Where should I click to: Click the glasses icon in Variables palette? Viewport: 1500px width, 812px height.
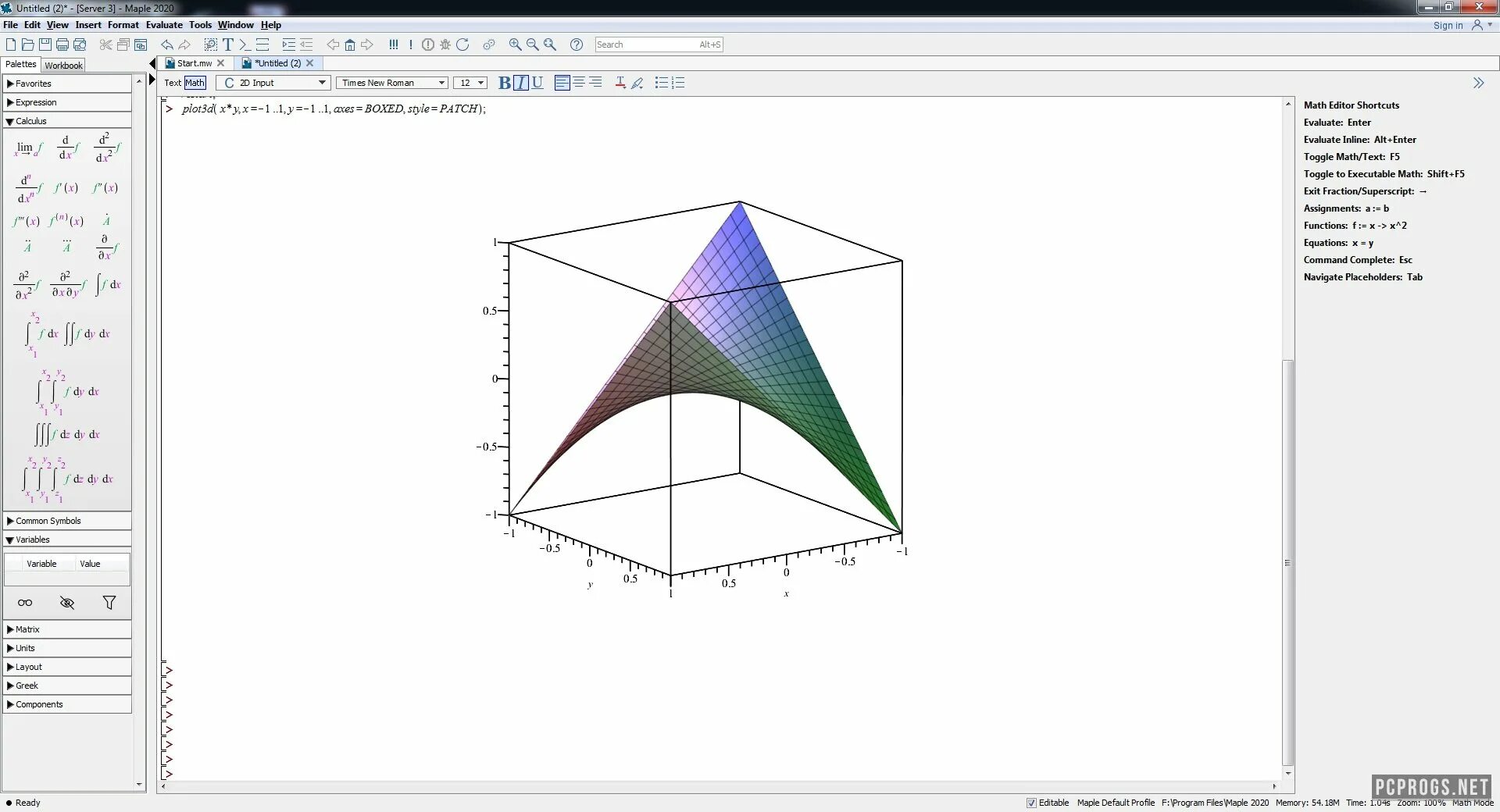click(x=25, y=603)
